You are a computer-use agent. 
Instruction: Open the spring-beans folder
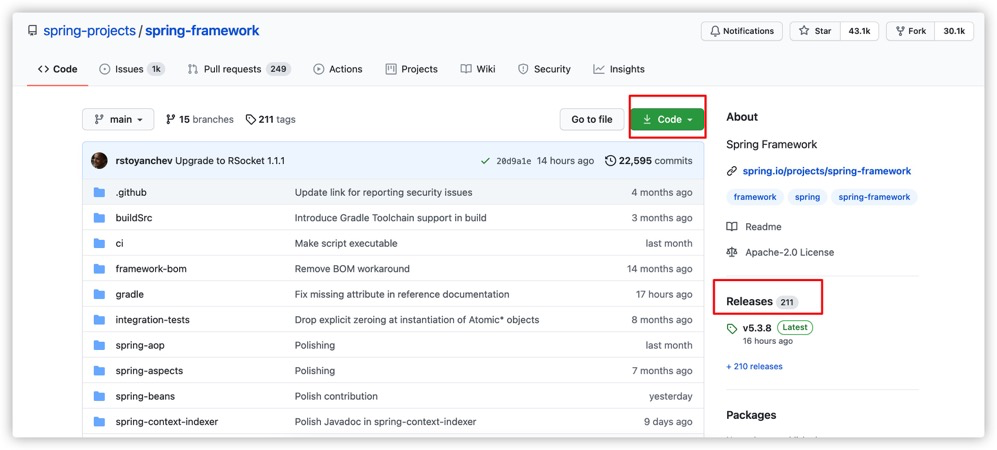(145, 396)
